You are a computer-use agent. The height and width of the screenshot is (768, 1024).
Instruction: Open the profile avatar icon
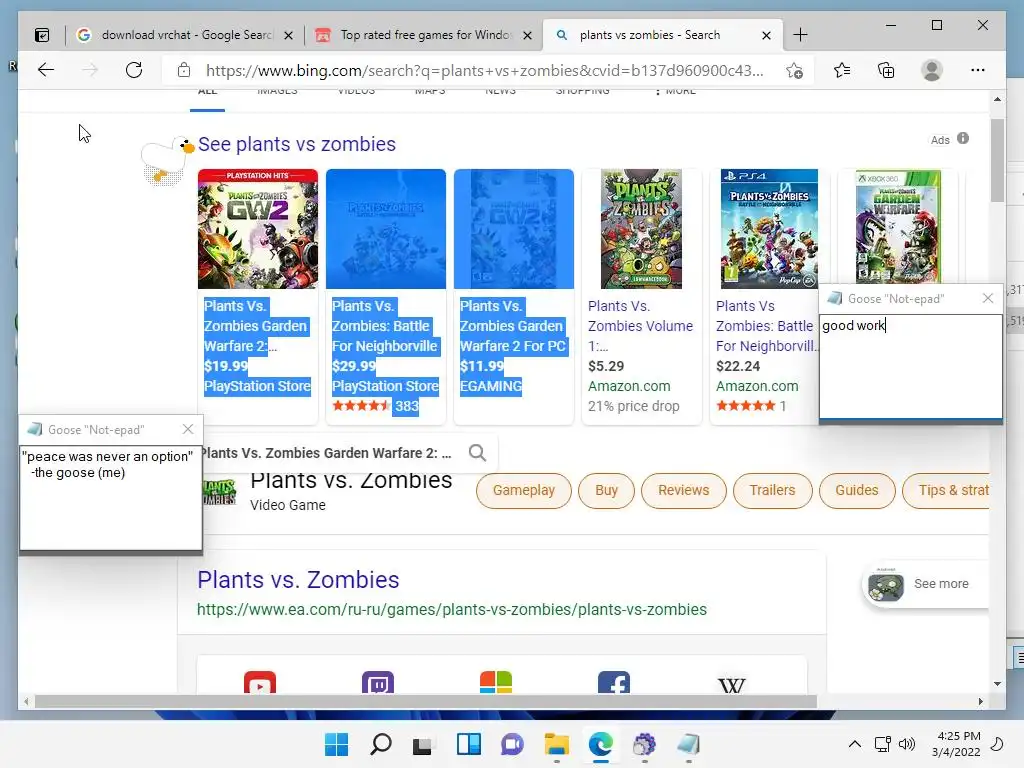pos(932,70)
